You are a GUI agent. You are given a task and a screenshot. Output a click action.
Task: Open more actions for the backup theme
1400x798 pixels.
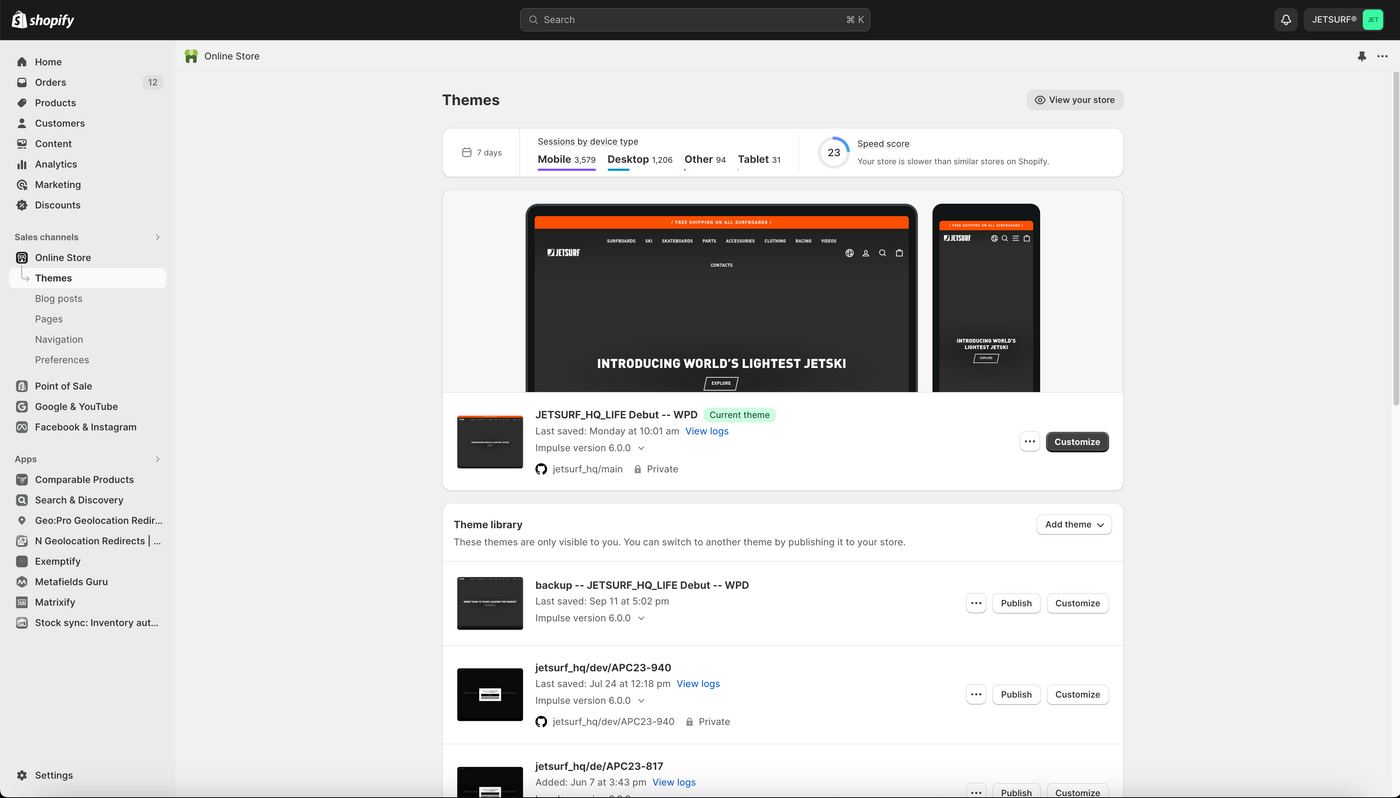tap(976, 603)
